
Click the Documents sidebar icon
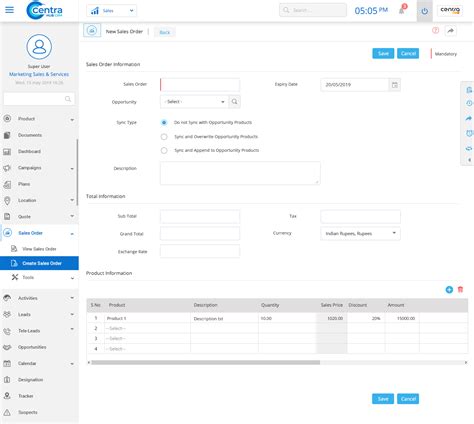click(7, 135)
